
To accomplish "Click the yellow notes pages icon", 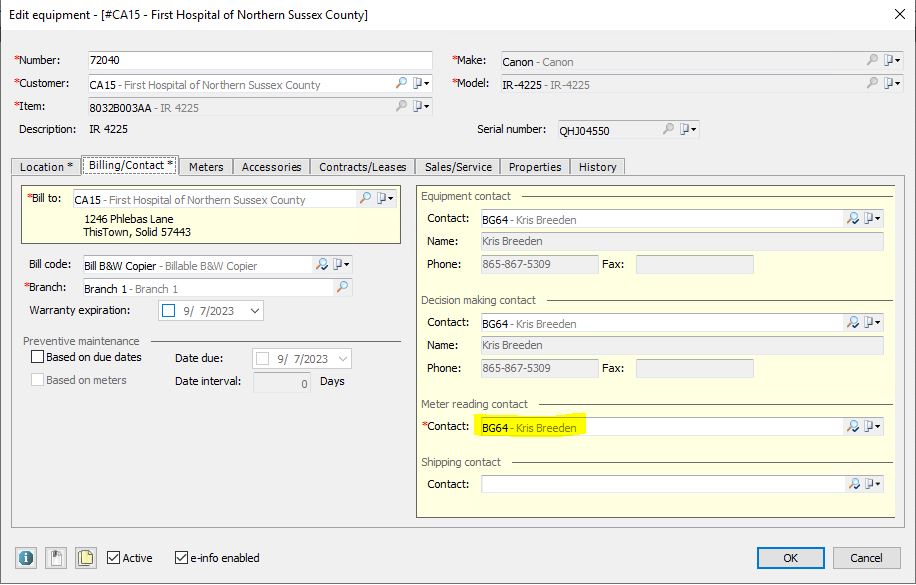I will 86,558.
